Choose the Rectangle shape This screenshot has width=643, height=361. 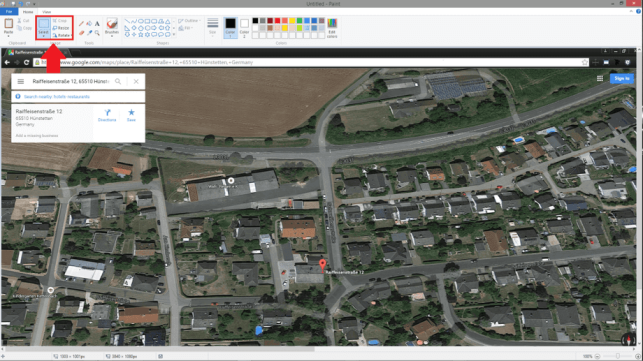point(147,21)
